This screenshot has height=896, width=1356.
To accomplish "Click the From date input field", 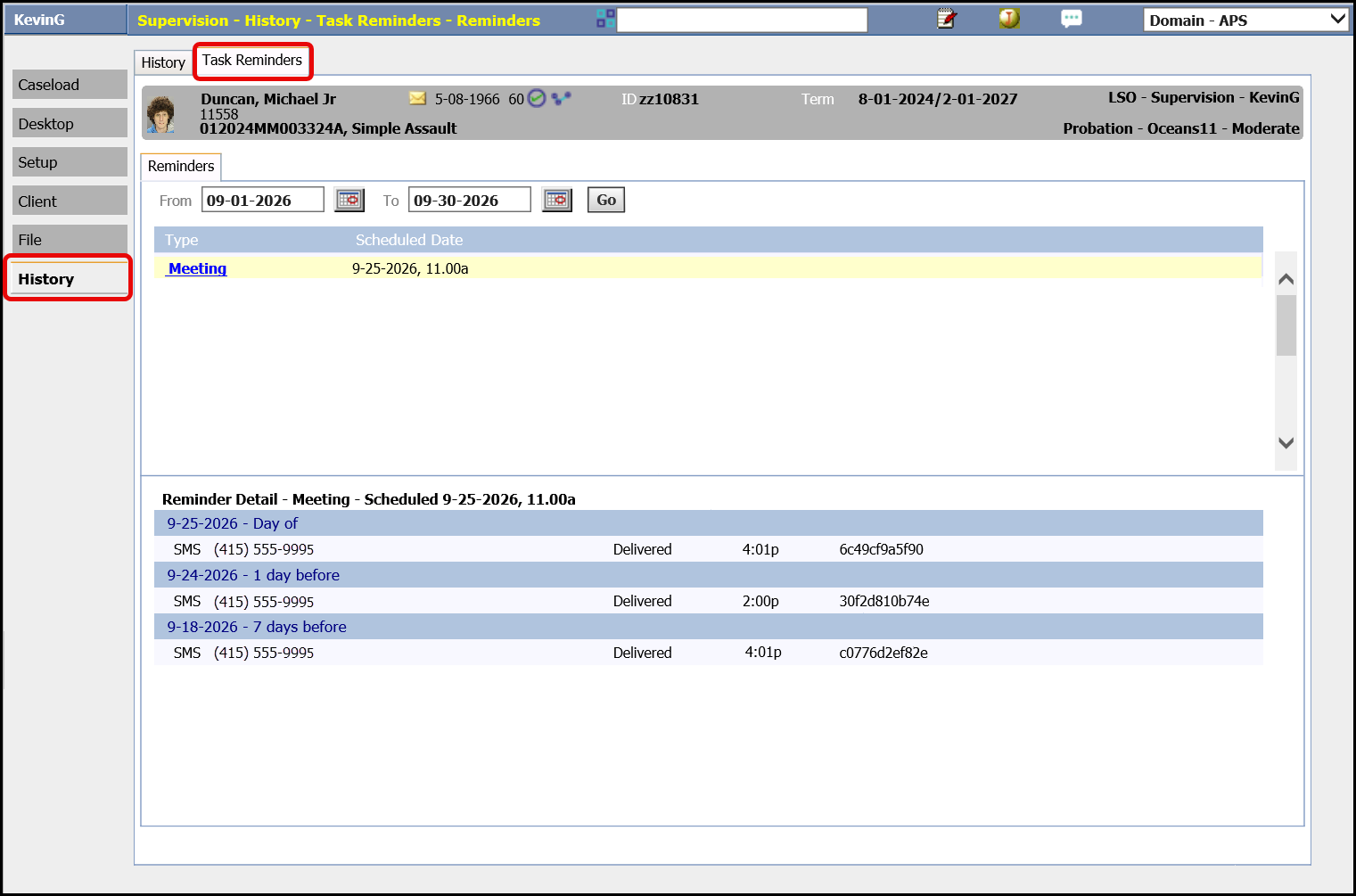I will pyautogui.click(x=263, y=200).
